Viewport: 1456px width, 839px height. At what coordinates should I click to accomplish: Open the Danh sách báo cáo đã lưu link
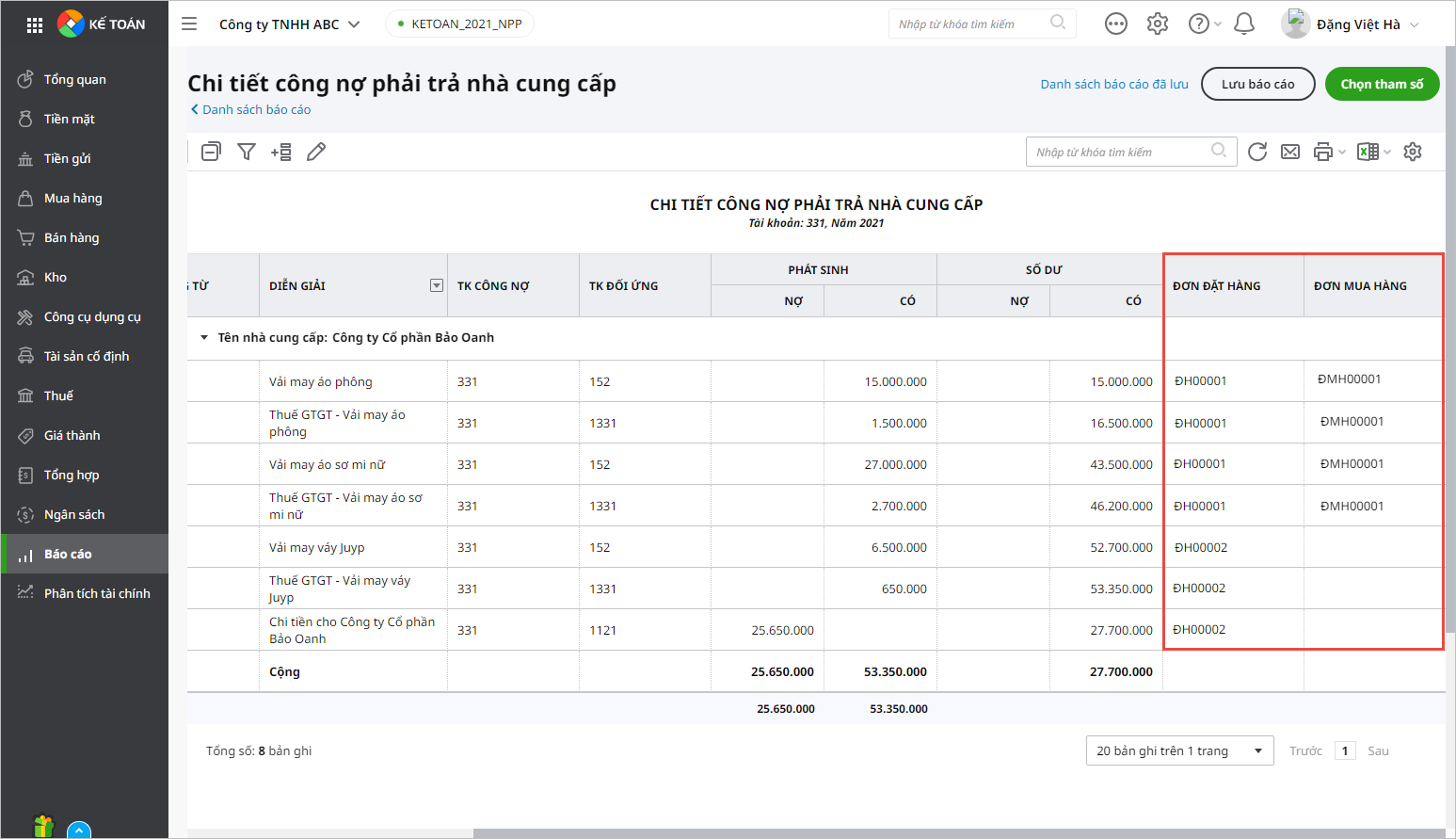pos(1114,84)
